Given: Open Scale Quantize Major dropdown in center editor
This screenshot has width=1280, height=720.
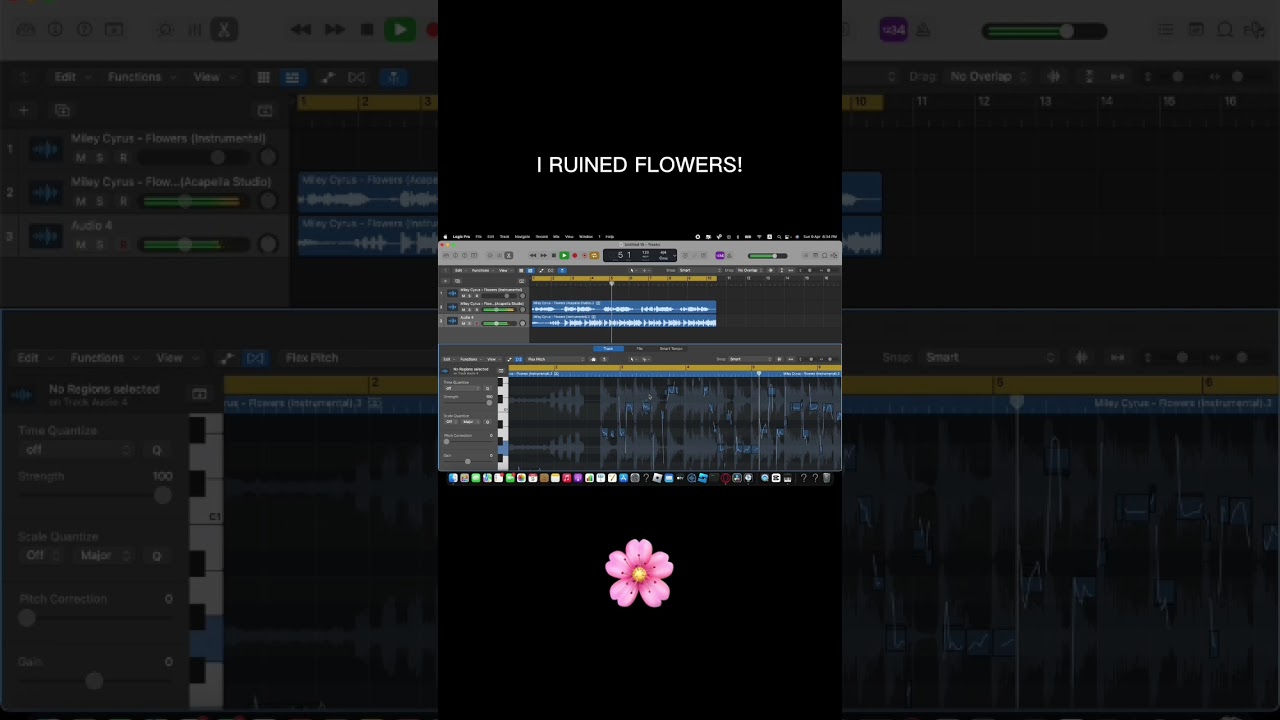Looking at the screenshot, I should click(x=471, y=422).
